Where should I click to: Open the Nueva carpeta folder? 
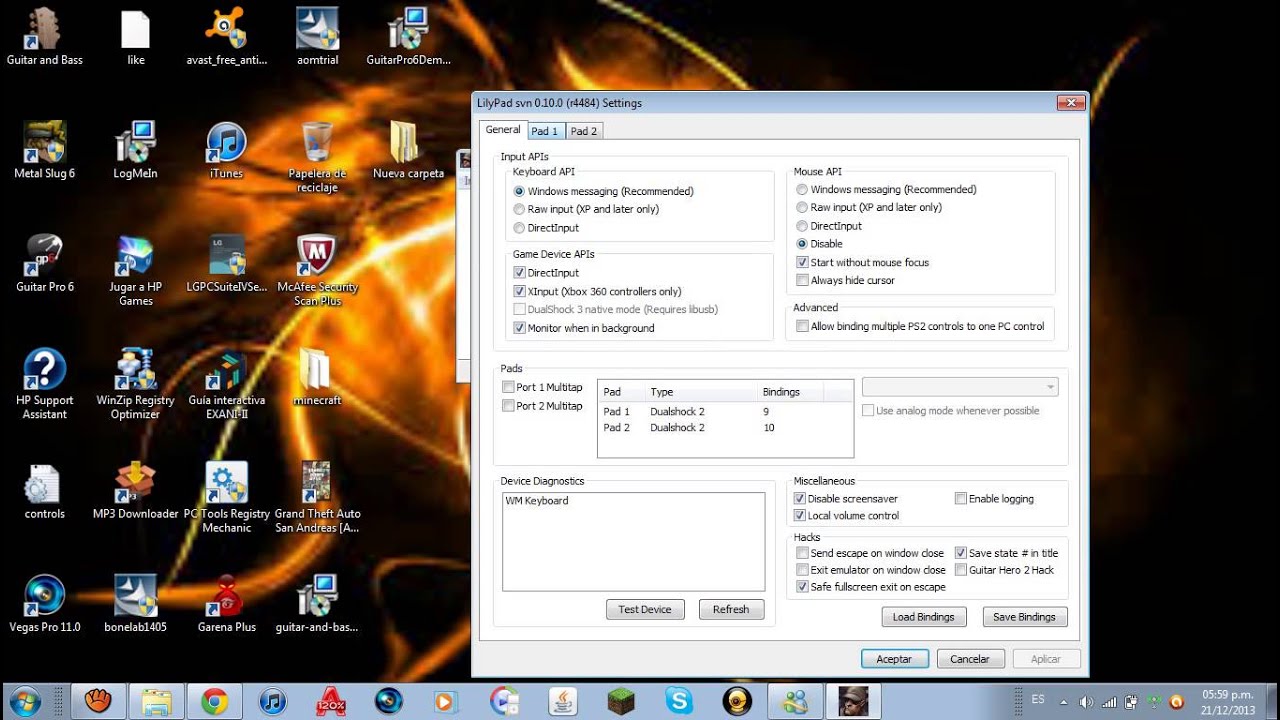(409, 150)
